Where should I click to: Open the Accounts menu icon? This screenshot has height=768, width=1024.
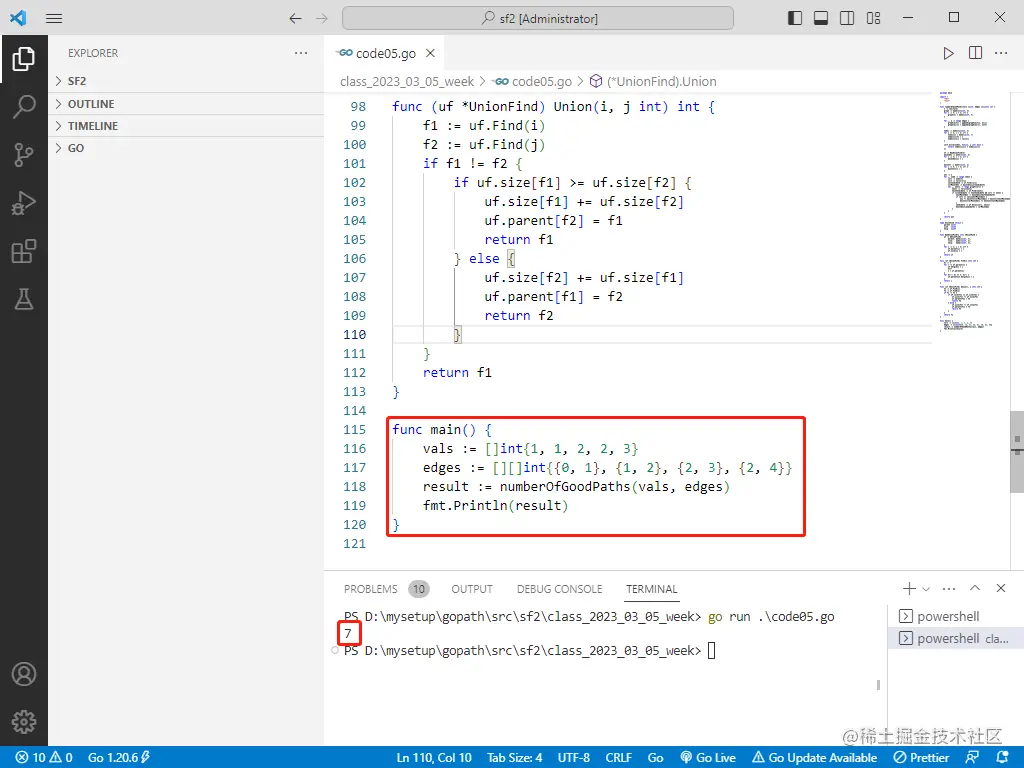(x=24, y=674)
